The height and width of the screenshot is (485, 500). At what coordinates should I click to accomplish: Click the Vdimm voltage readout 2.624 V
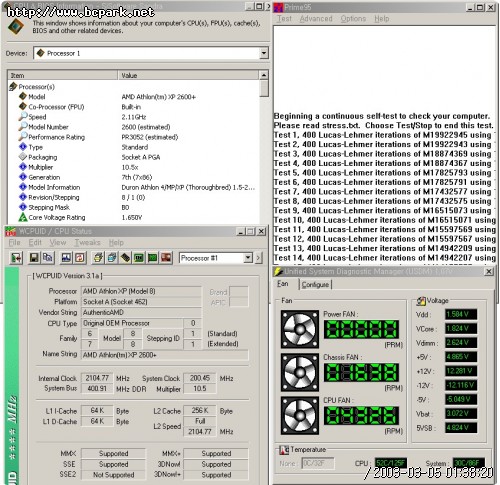click(x=461, y=343)
